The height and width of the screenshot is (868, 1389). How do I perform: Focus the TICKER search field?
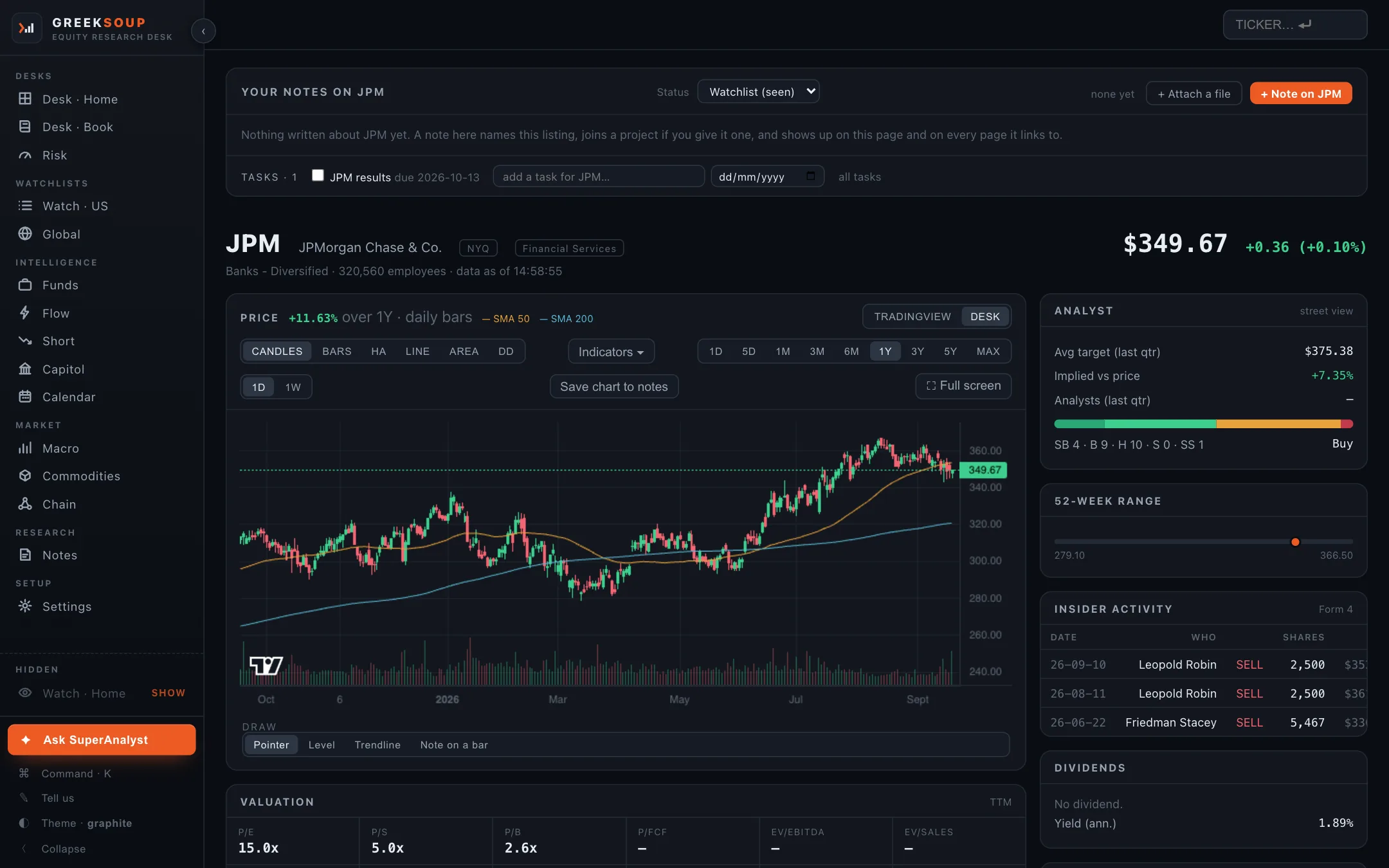[x=1295, y=24]
